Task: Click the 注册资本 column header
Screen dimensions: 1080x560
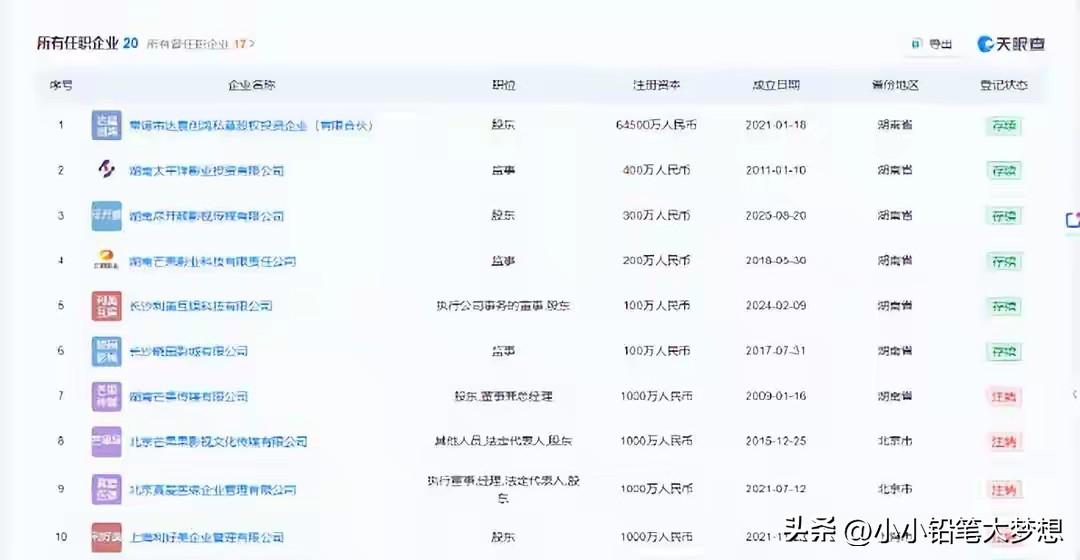Action: [656, 85]
